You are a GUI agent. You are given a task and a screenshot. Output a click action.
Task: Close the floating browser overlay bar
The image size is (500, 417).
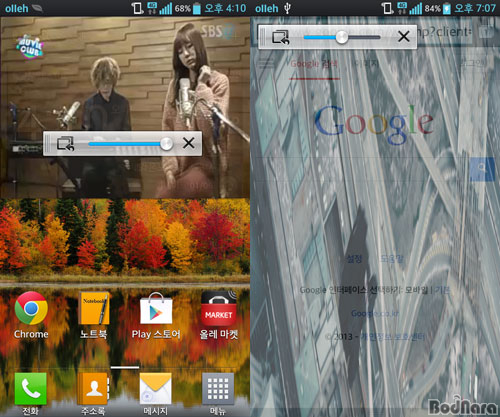(x=404, y=36)
